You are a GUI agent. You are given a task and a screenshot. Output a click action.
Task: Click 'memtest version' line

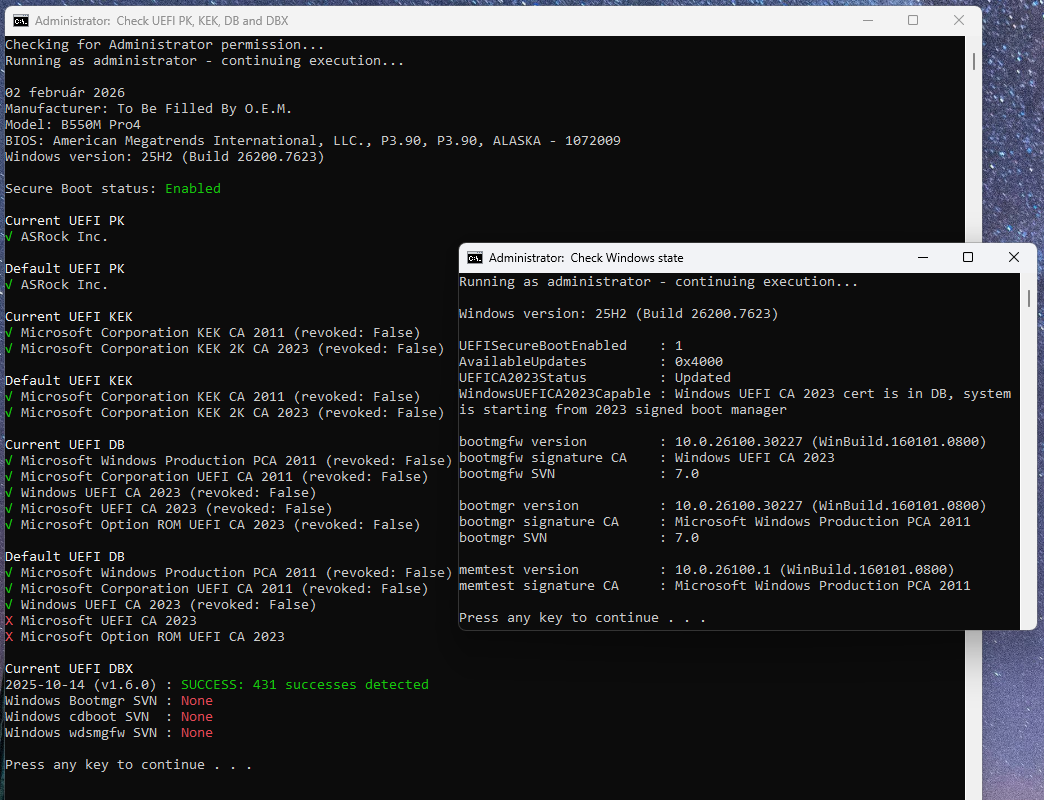[x=706, y=569]
